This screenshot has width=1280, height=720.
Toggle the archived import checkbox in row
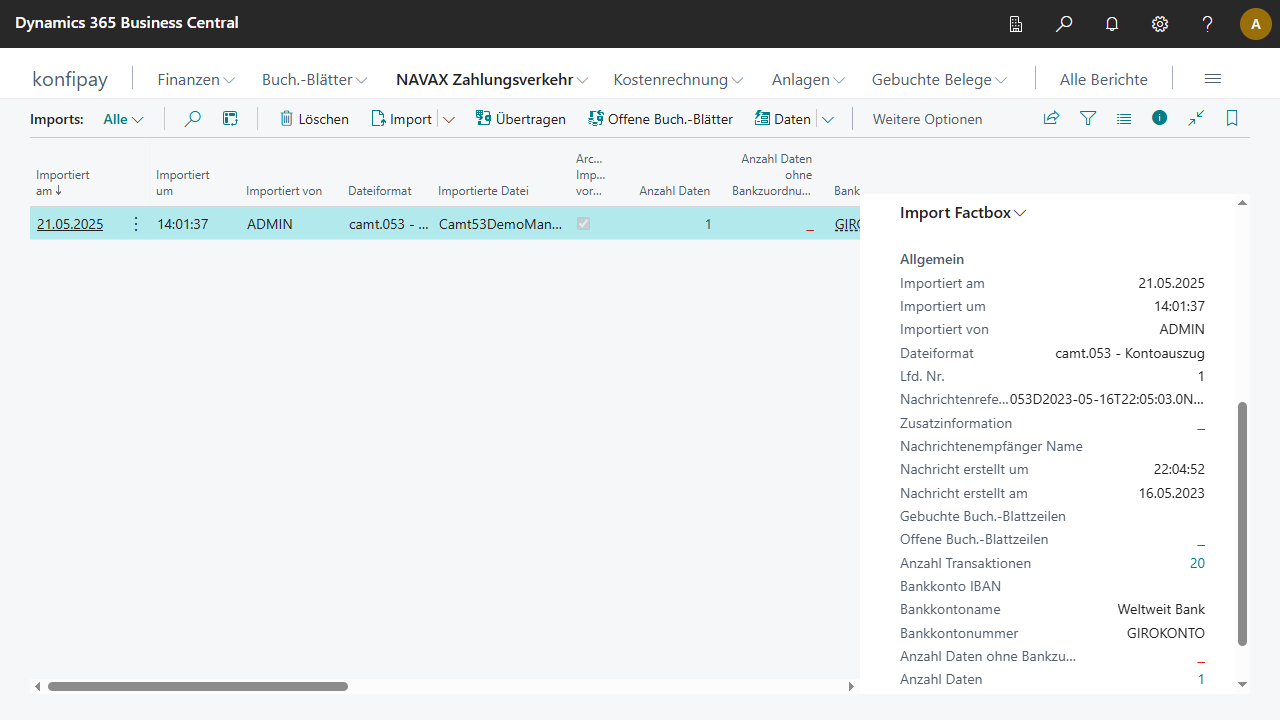pos(584,224)
